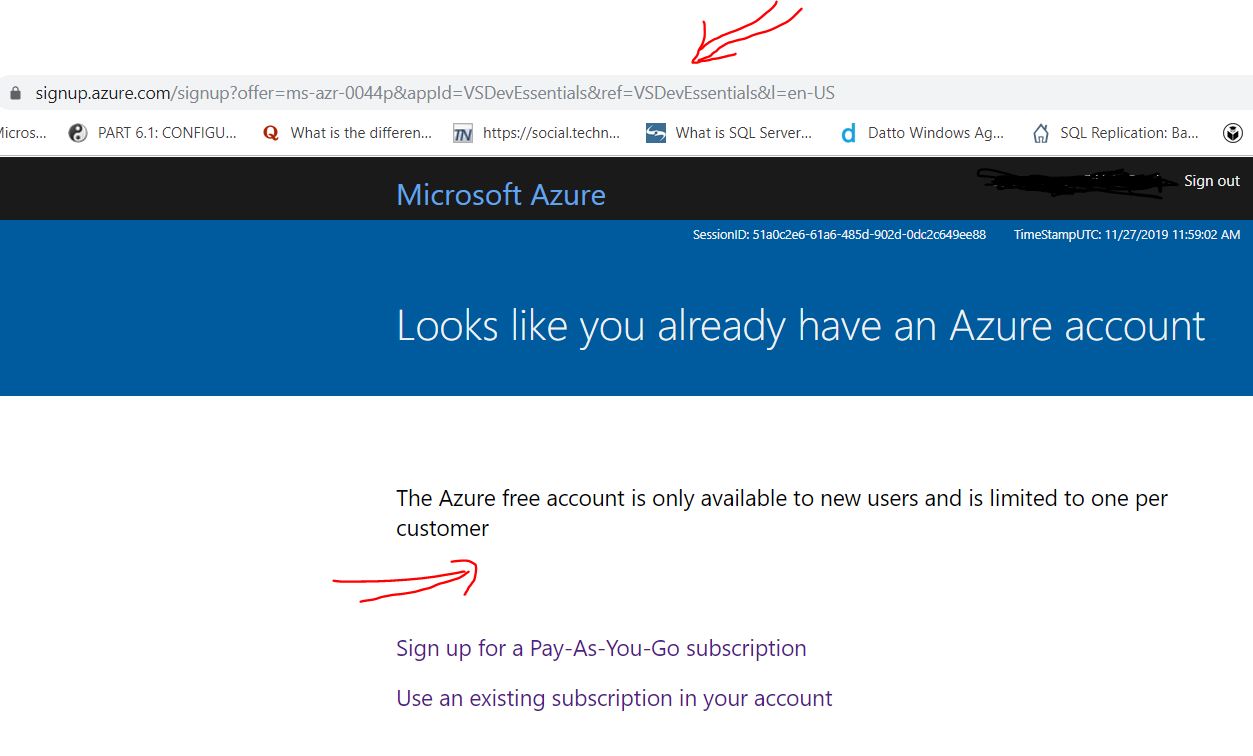Click the SessionID text in the banner
Screen dimensions: 1253x756
point(839,235)
